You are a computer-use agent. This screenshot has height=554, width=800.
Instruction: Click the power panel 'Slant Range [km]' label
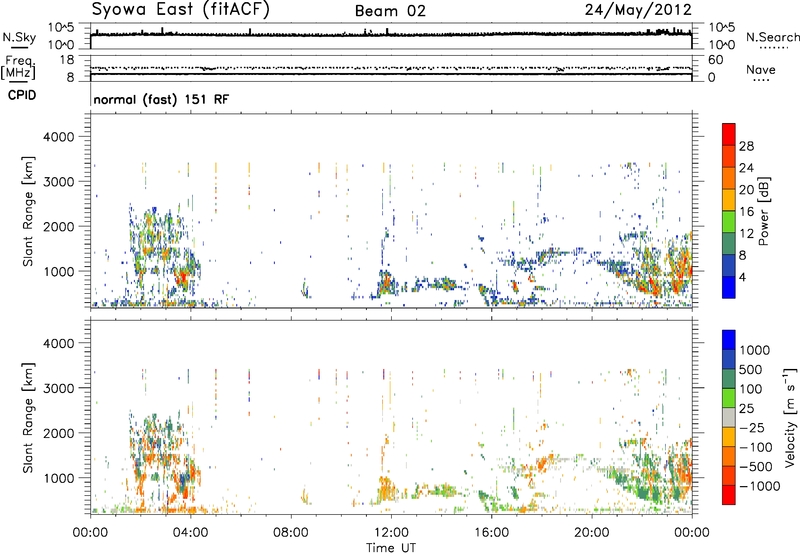pos(28,211)
